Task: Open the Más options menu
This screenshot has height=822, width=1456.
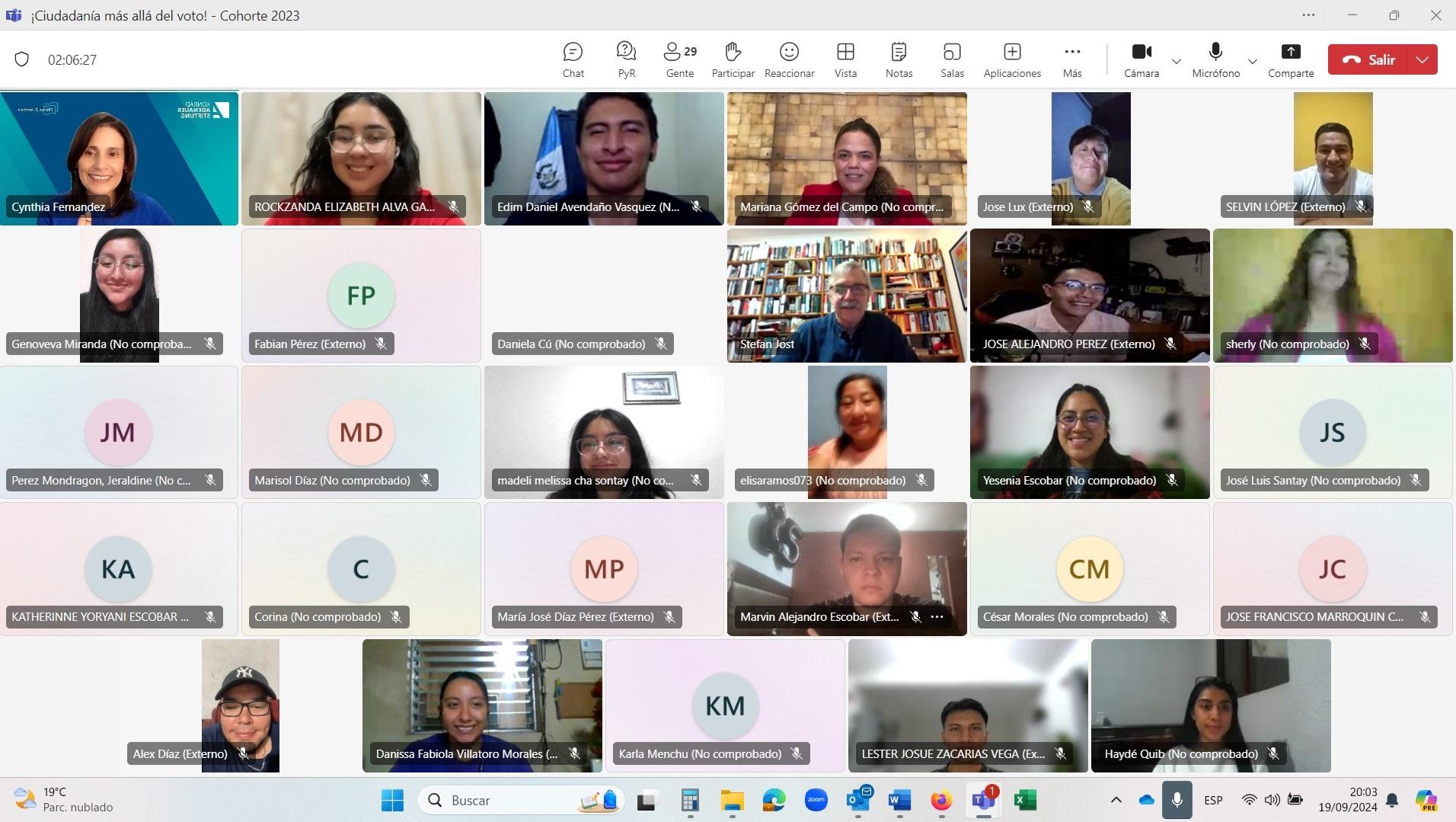Action: [x=1072, y=59]
